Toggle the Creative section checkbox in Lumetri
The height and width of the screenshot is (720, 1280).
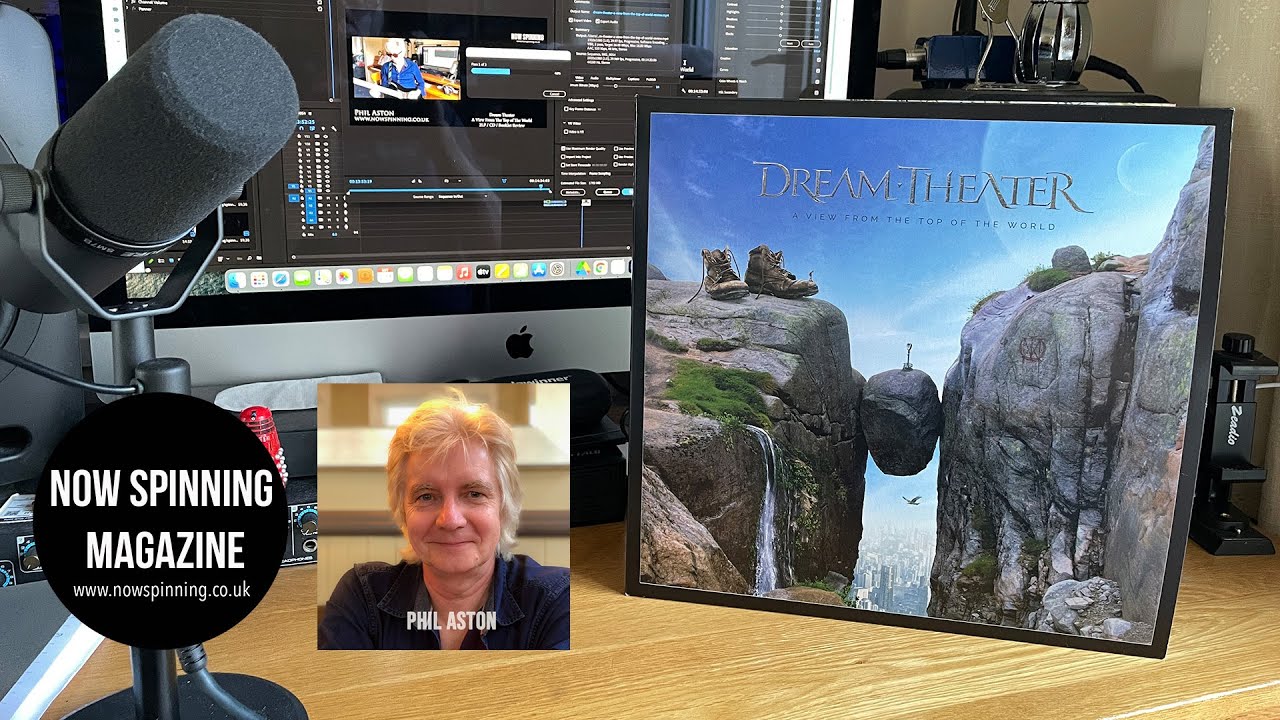819,60
